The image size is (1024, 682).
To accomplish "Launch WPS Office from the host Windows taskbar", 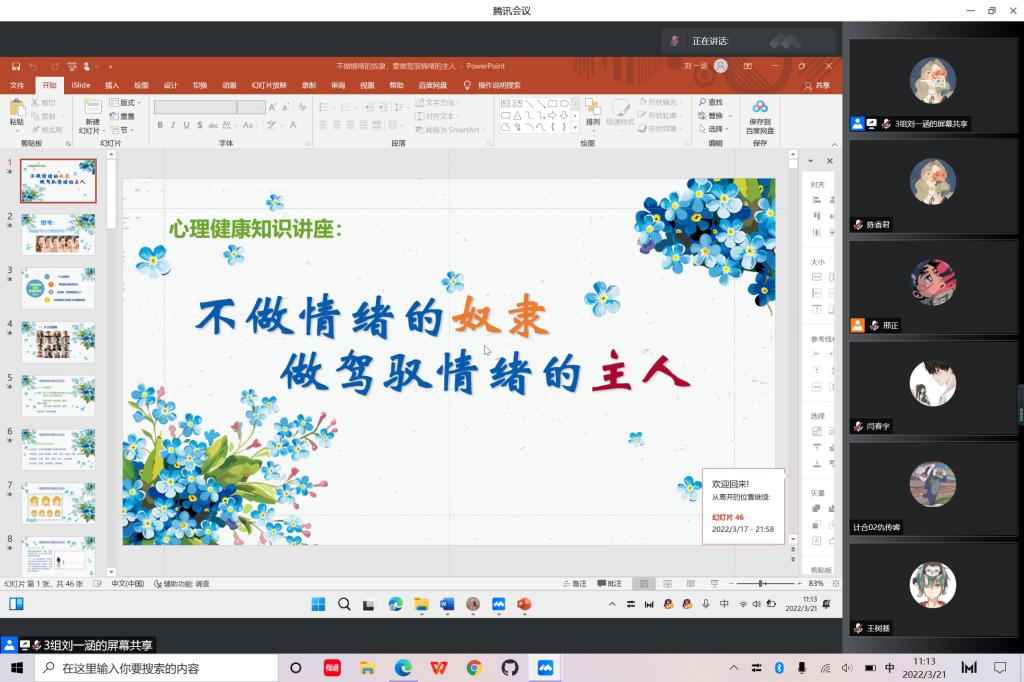I will (439, 668).
